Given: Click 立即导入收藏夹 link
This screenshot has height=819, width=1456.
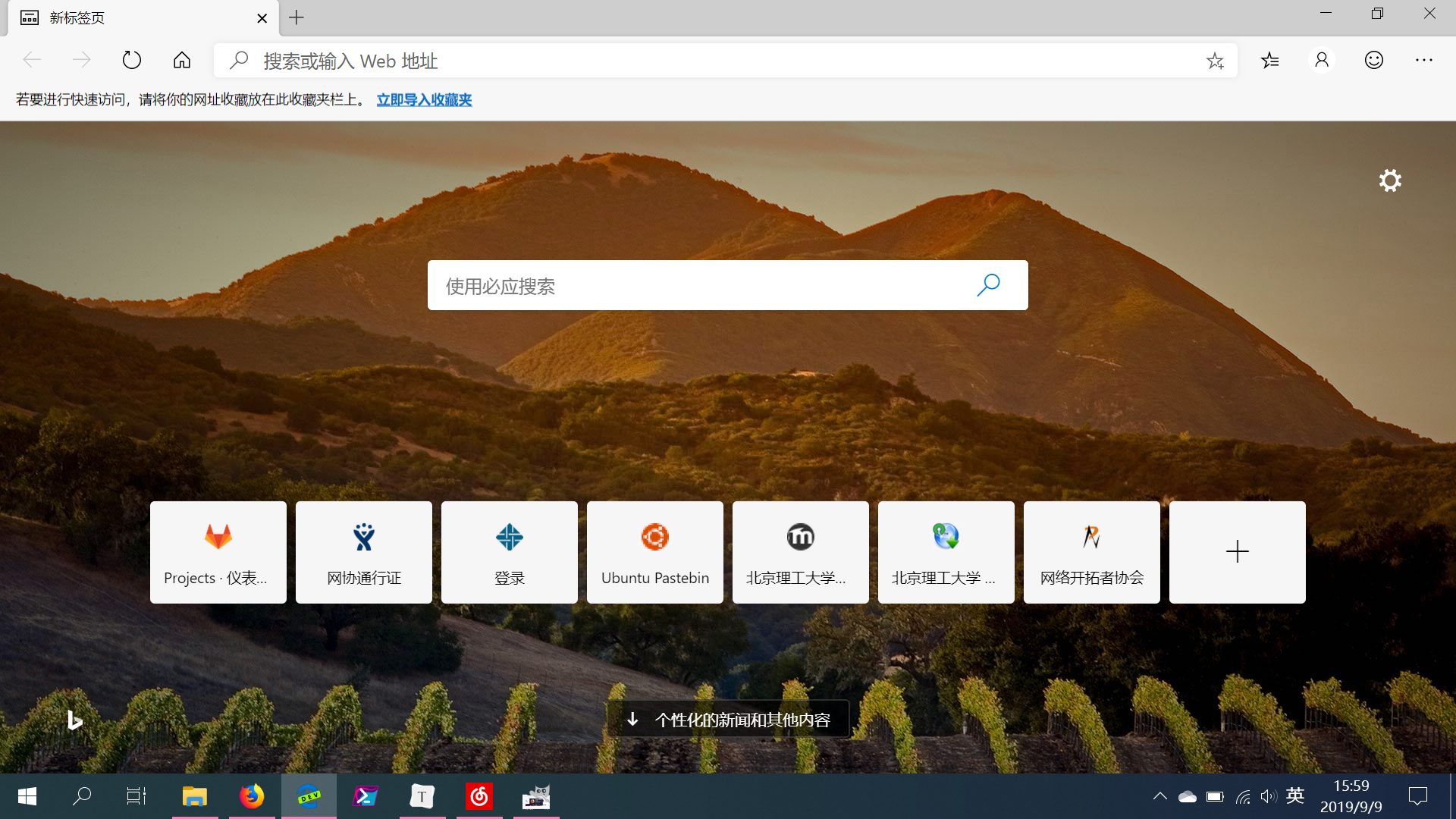Looking at the screenshot, I should (424, 100).
